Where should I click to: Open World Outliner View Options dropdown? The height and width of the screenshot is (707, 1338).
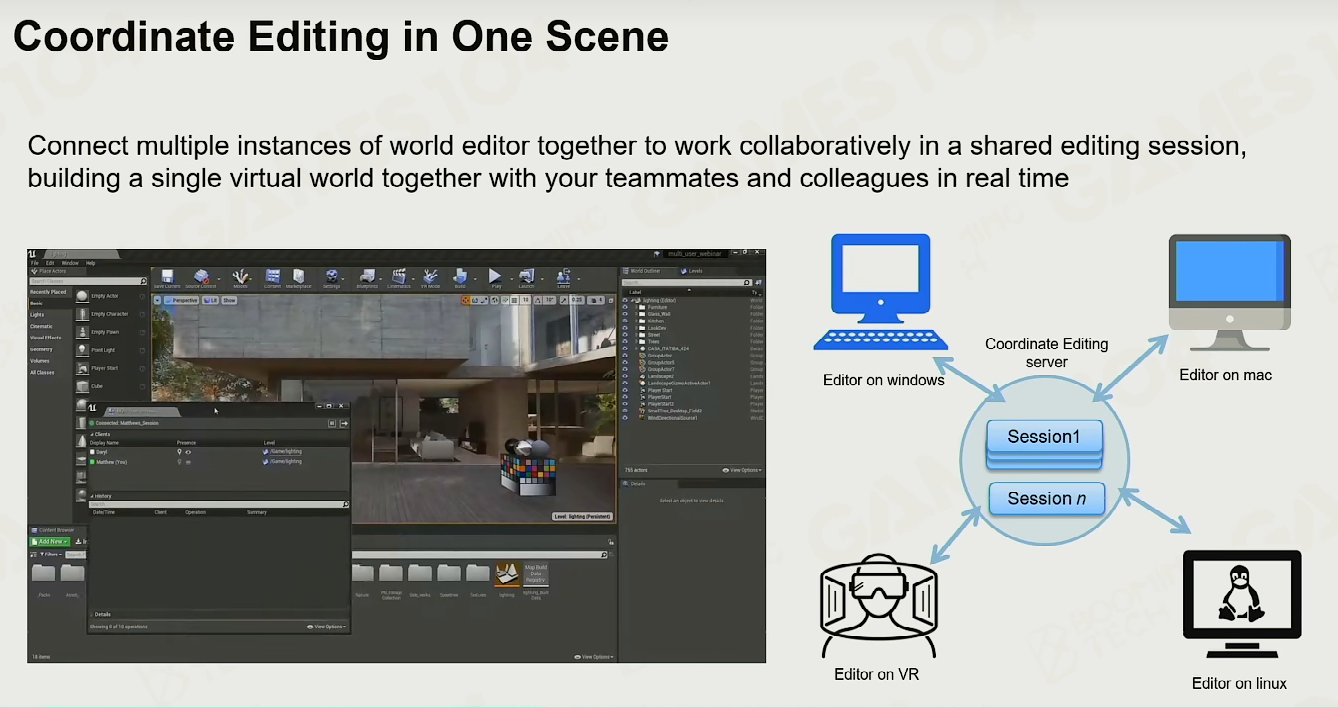pos(741,470)
